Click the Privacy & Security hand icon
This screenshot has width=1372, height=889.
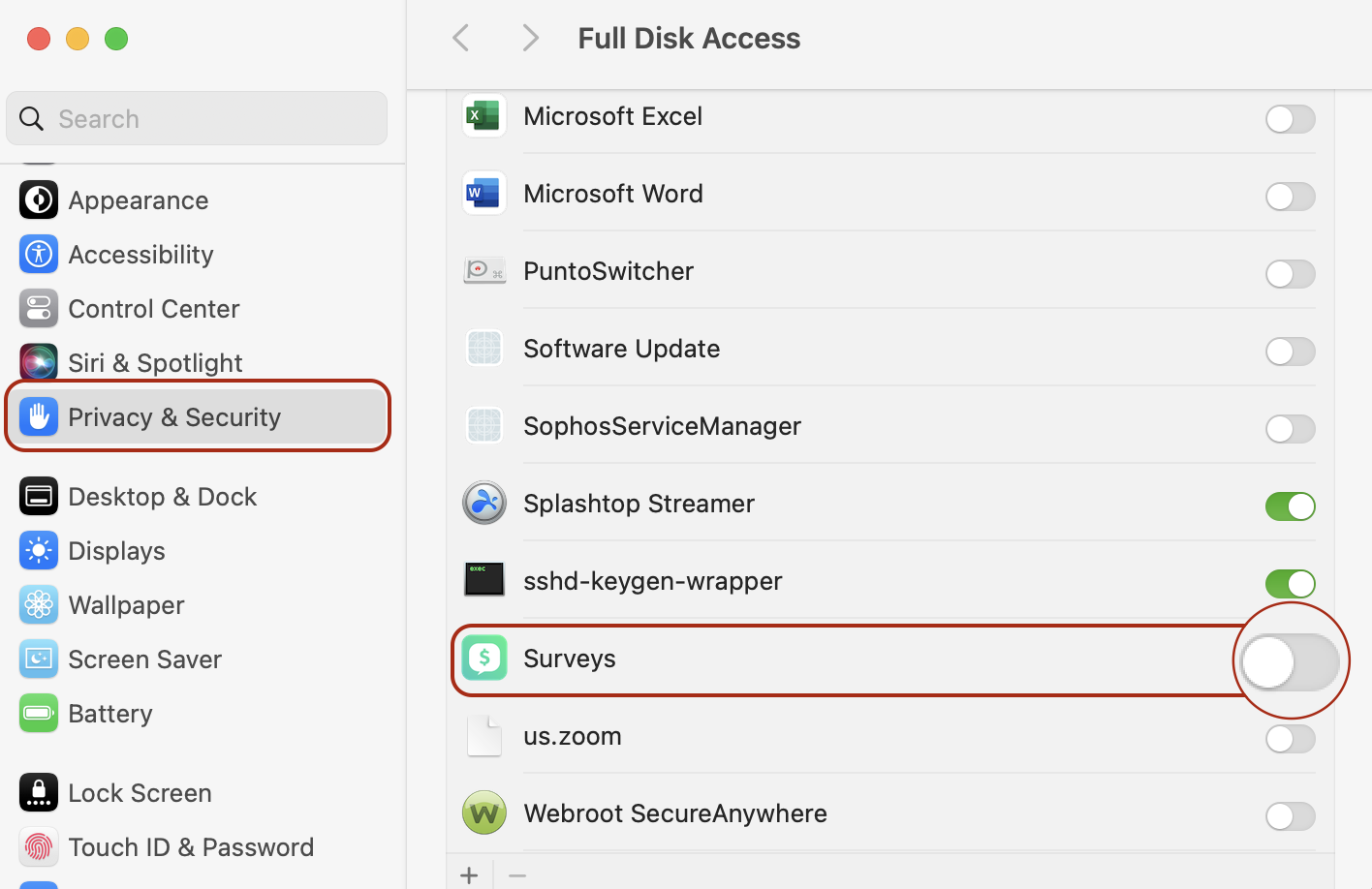[x=39, y=417]
